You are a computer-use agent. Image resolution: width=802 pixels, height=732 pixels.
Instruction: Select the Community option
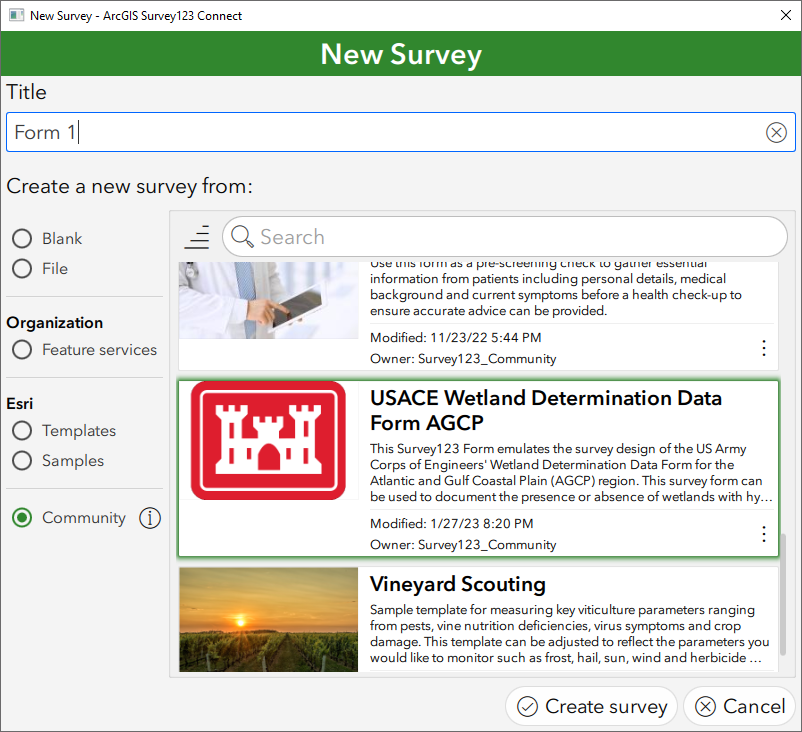tap(21, 518)
